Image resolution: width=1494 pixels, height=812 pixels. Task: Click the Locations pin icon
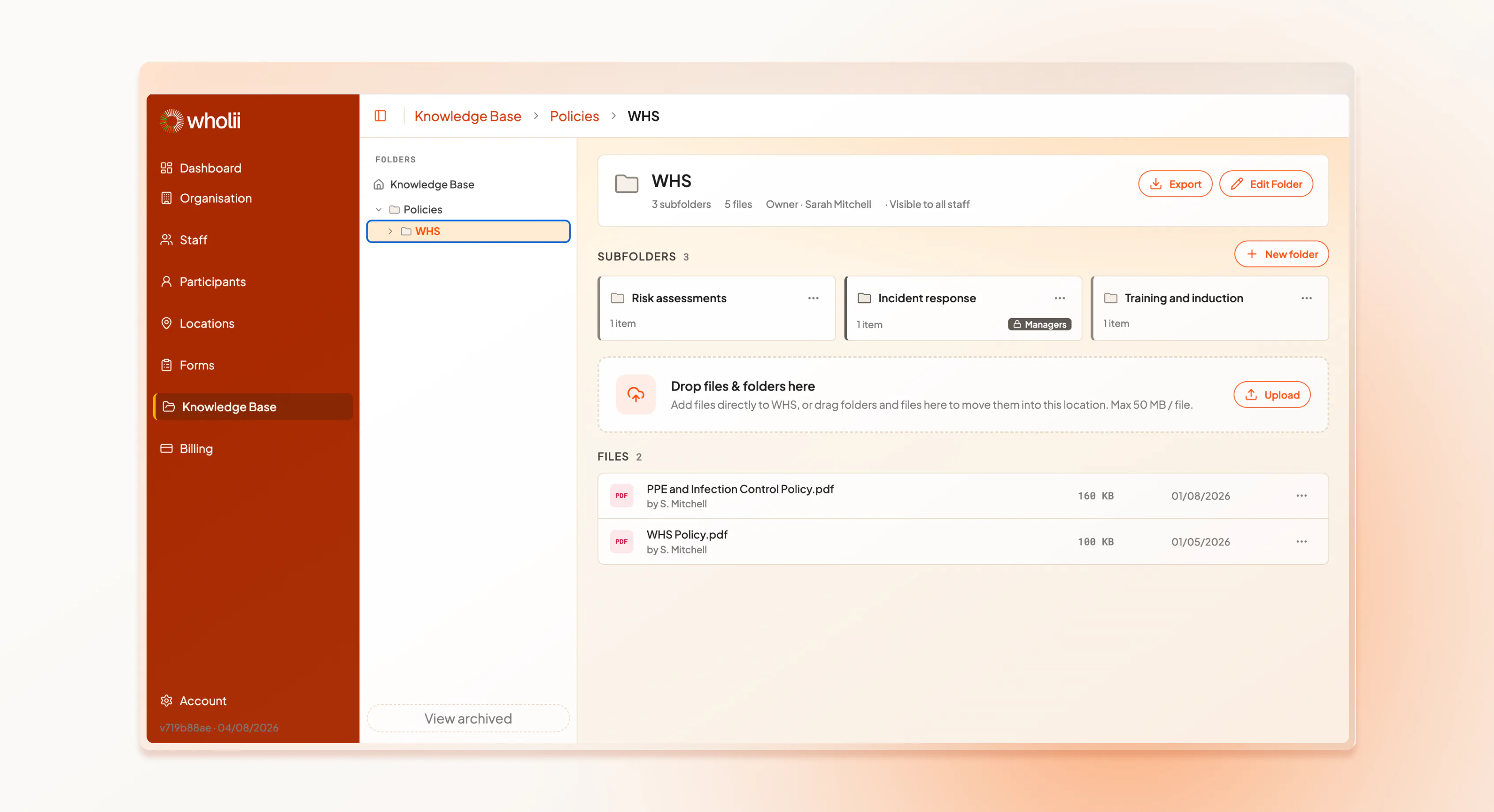click(166, 323)
